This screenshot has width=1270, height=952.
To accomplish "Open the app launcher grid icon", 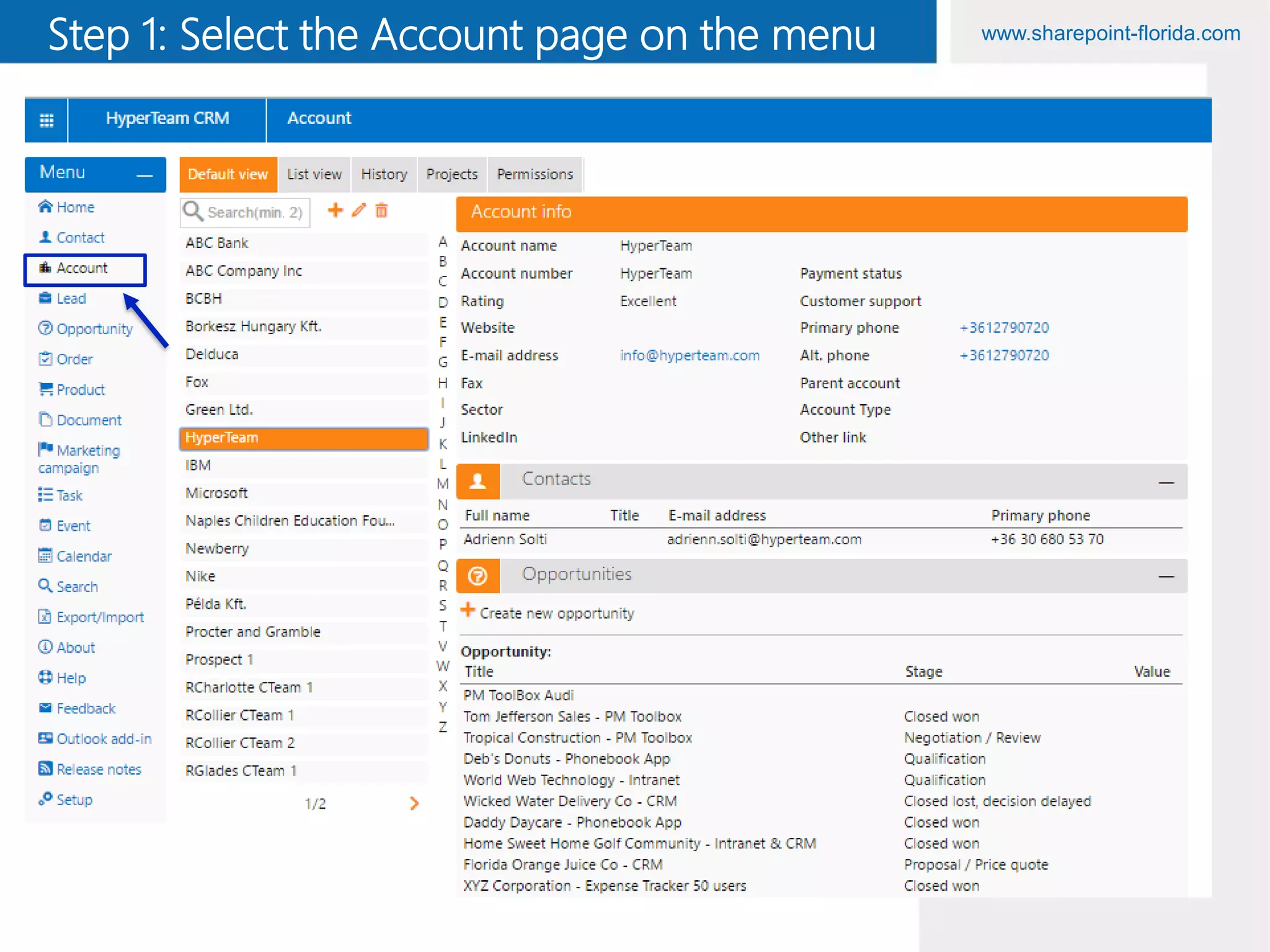I will click(x=47, y=120).
